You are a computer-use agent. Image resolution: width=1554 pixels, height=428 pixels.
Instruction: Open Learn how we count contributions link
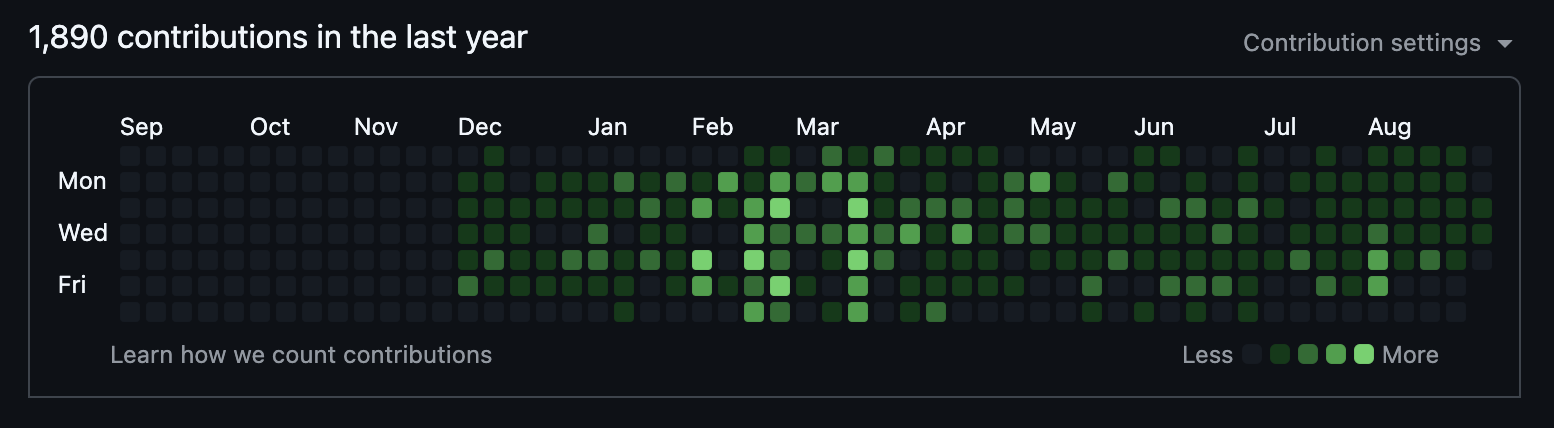(x=301, y=355)
